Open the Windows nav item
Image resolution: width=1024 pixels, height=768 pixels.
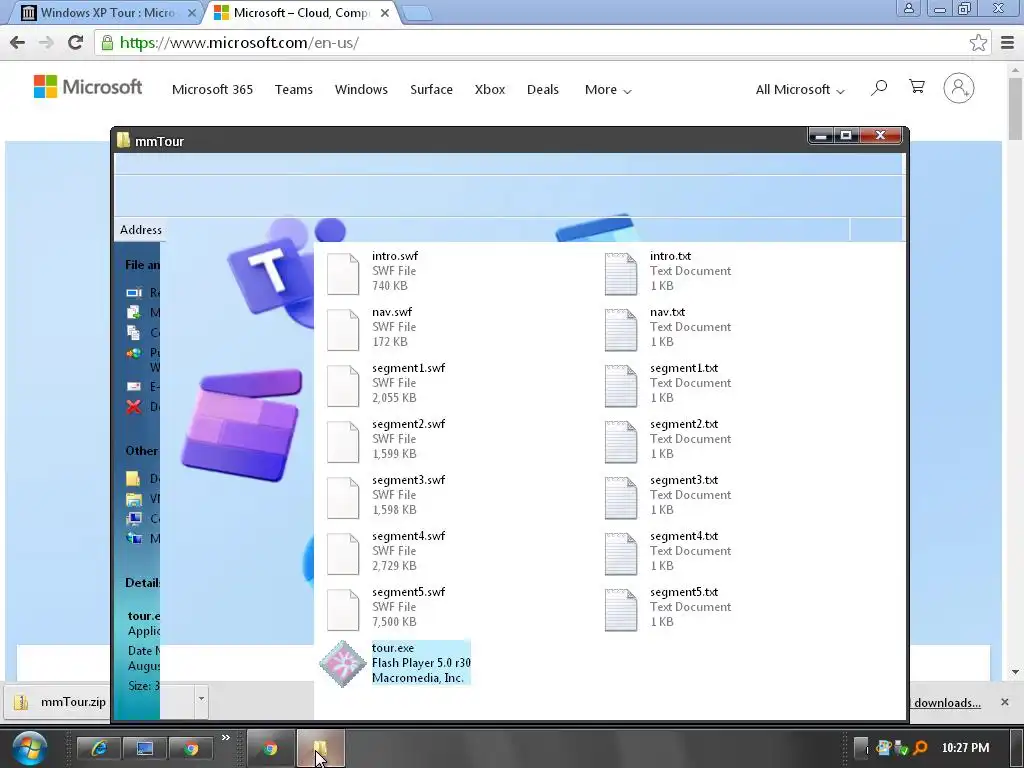[361, 89]
